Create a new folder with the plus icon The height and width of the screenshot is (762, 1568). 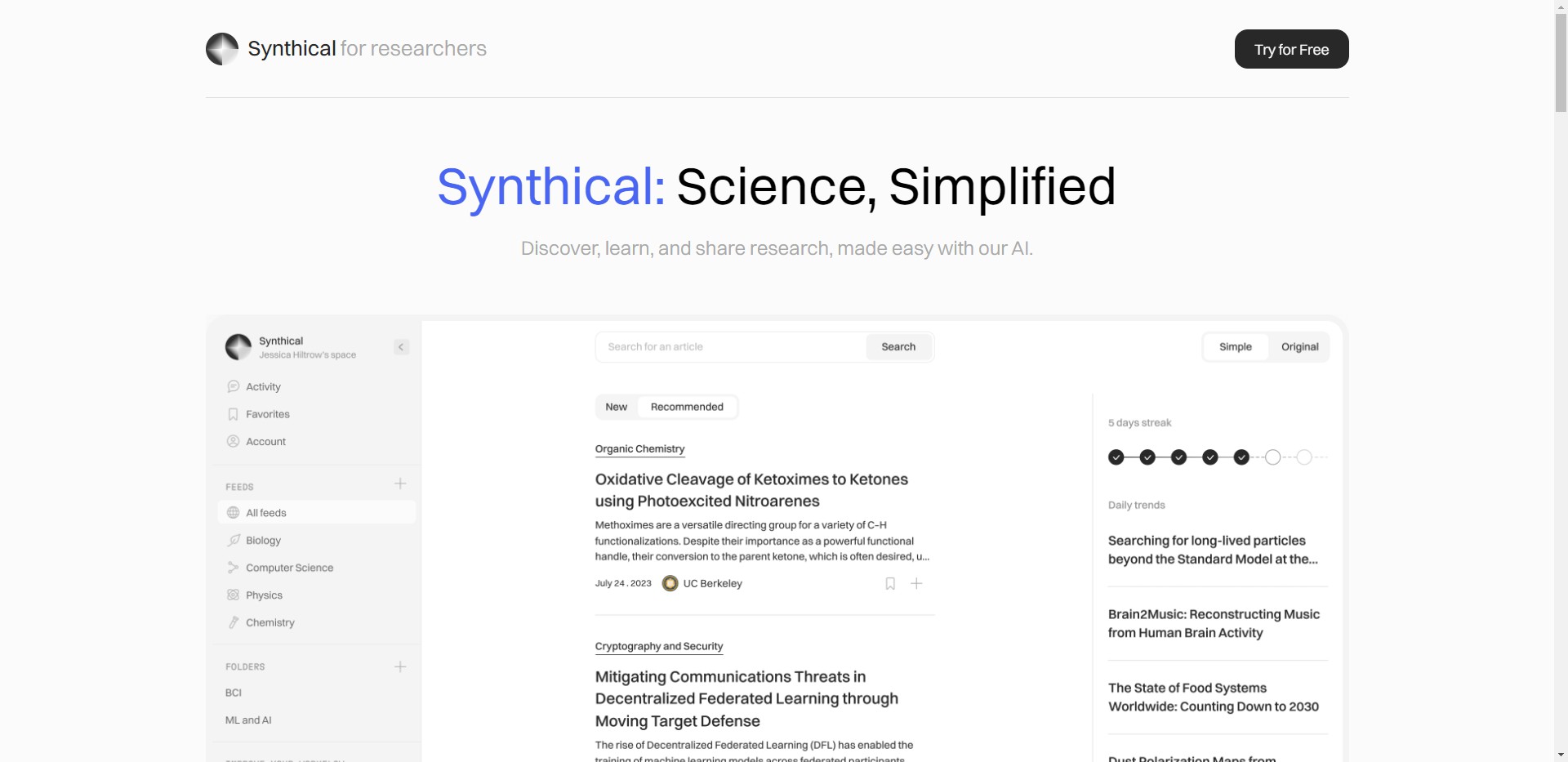[400, 666]
